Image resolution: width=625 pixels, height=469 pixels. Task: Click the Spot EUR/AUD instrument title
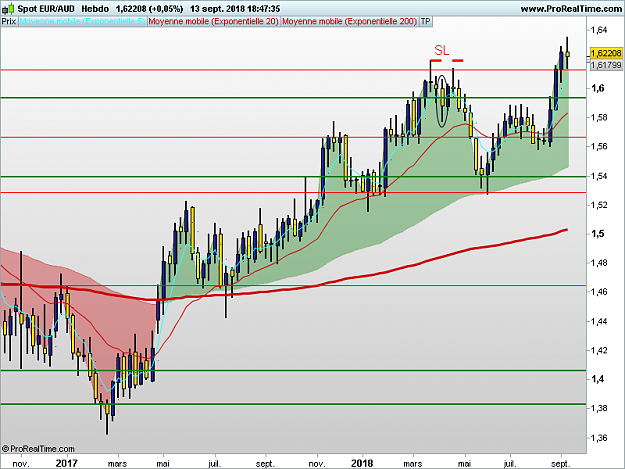(x=46, y=8)
